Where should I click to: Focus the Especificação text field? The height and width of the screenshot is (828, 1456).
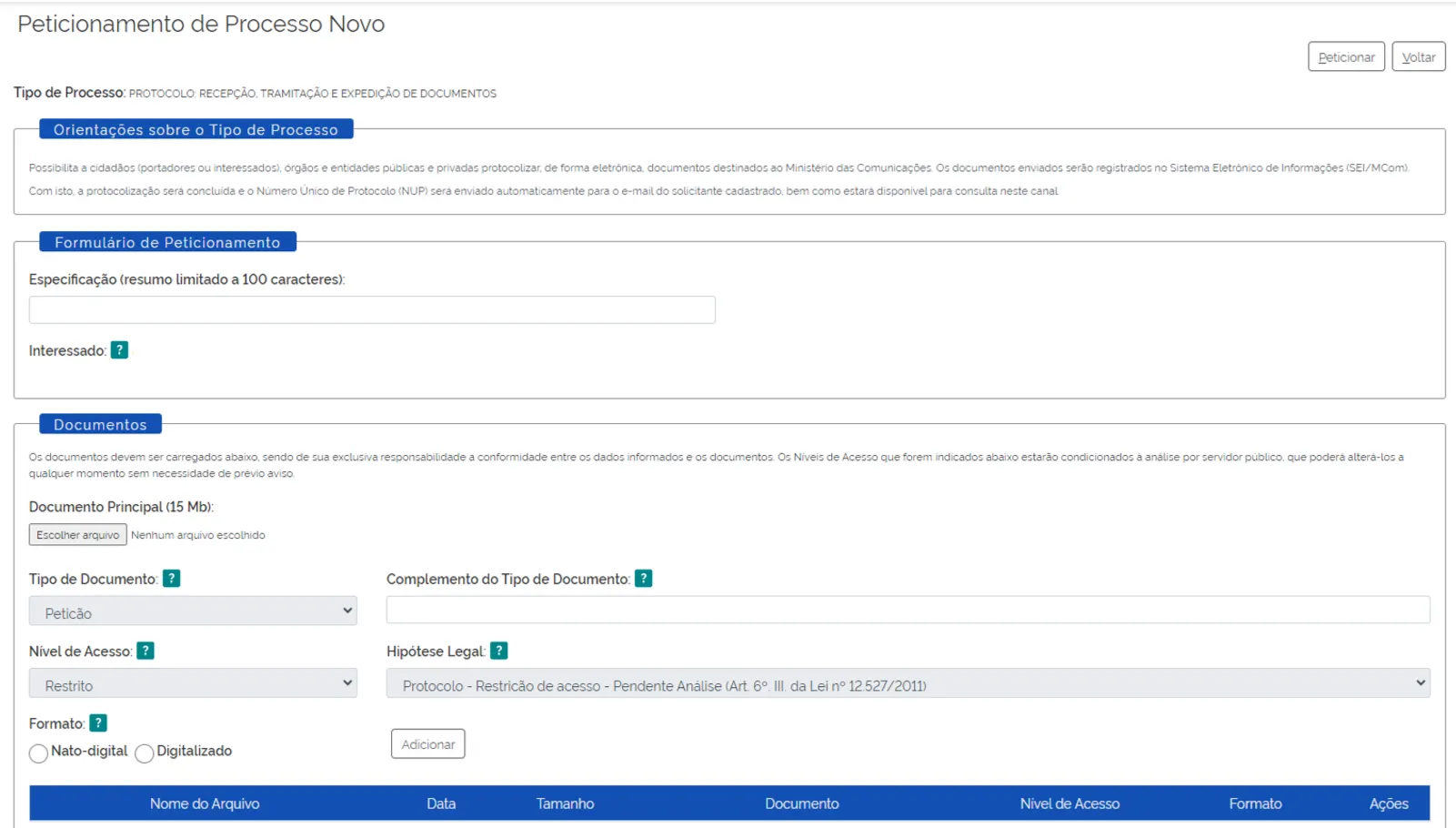372,310
